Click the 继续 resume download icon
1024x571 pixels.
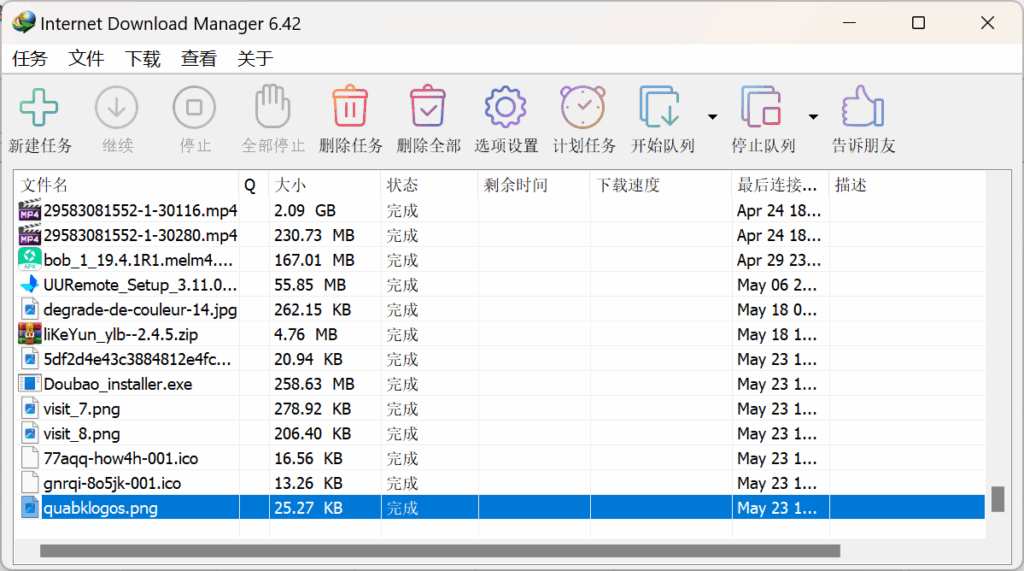(117, 107)
